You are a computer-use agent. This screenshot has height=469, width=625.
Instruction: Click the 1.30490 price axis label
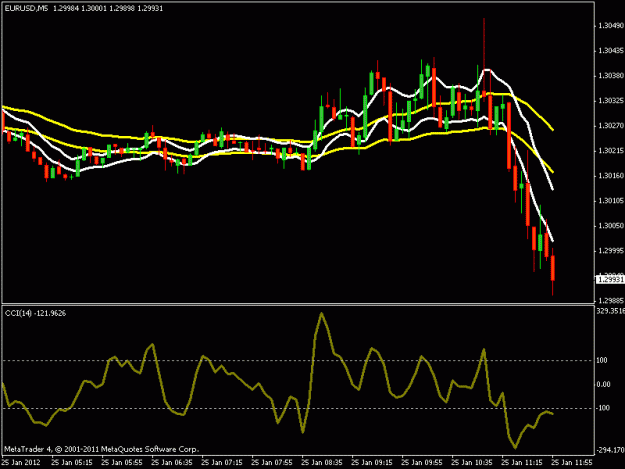tap(611, 26)
